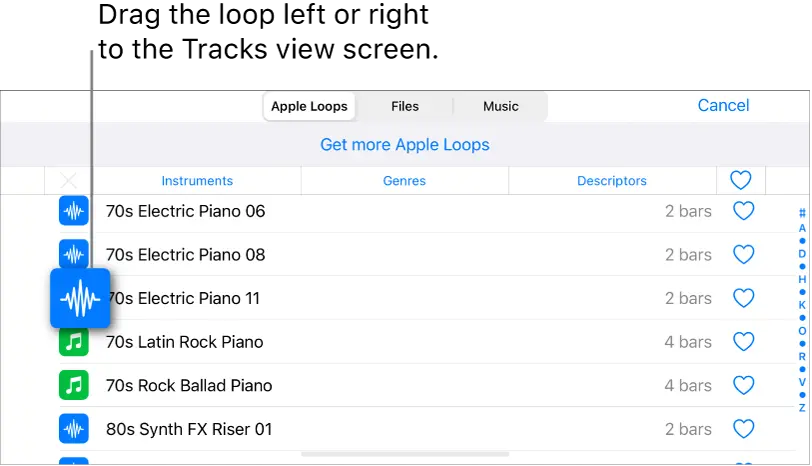Switch to the Music tab
This screenshot has width=812, height=466.
pyautogui.click(x=501, y=106)
